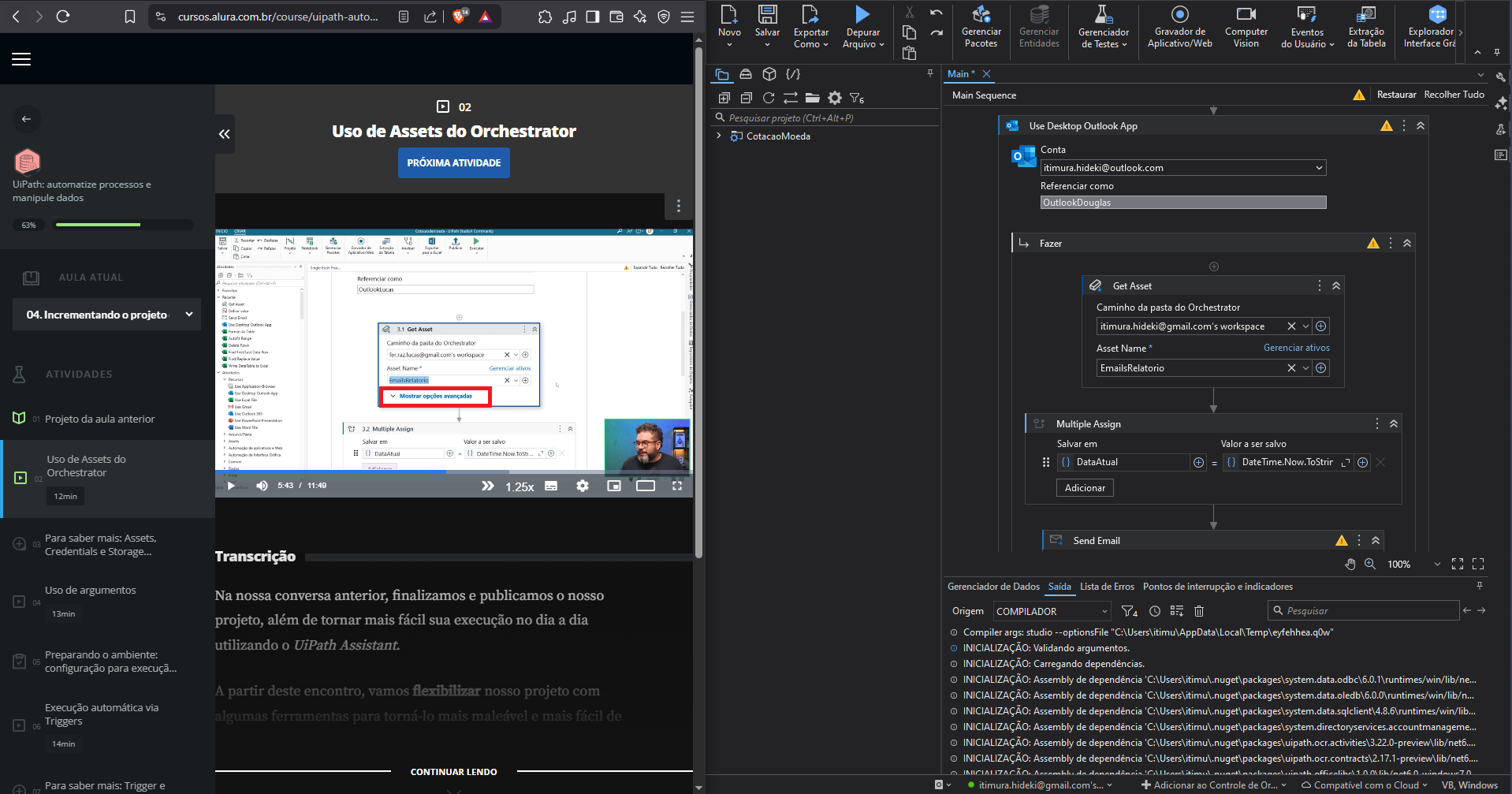Open Pontos de interrupção e indicadores tab
The height and width of the screenshot is (794, 1512).
pos(1218,587)
